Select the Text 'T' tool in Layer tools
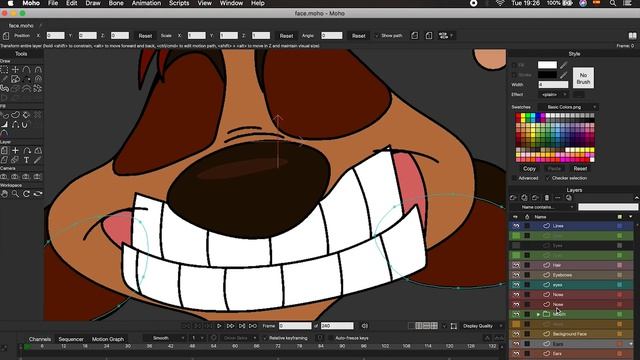Viewport: 640px width, 360px height. pyautogui.click(x=27, y=160)
